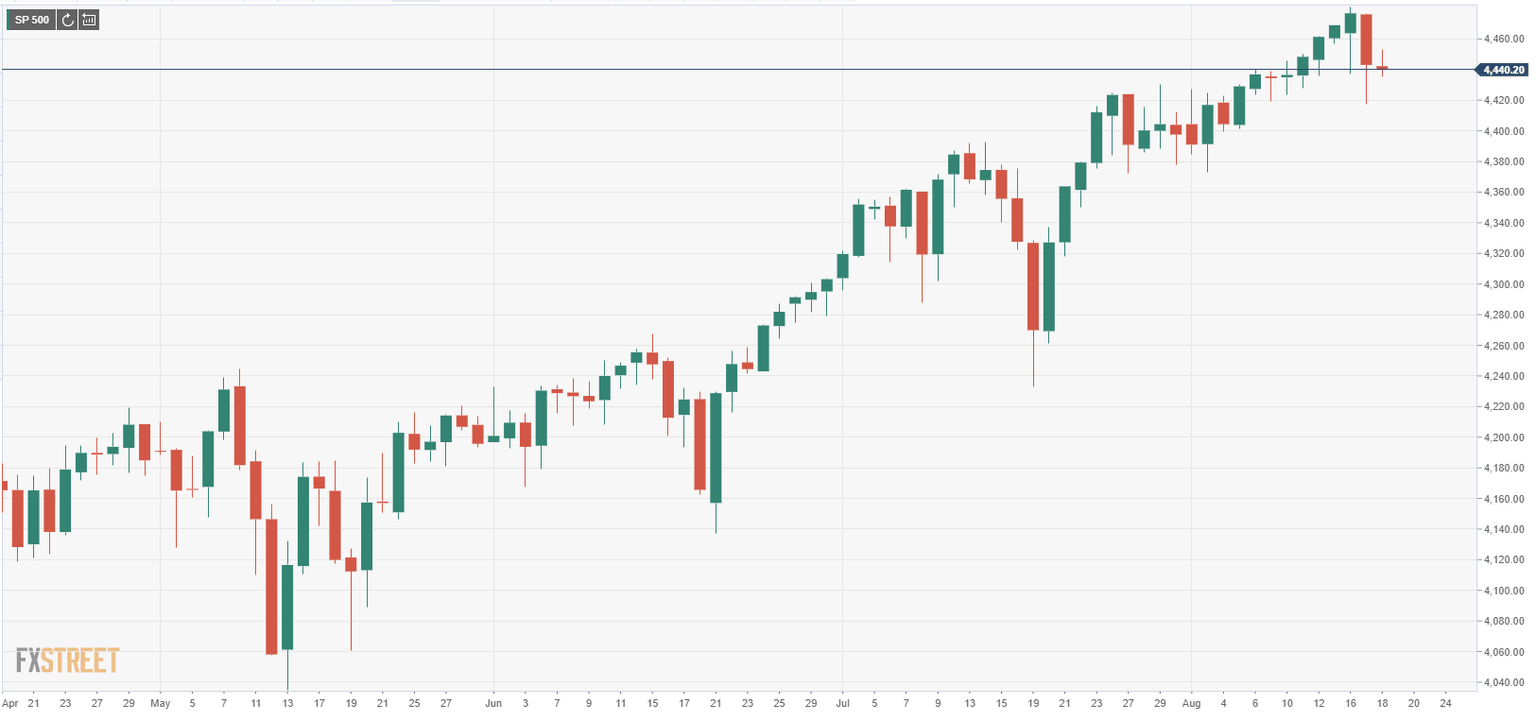This screenshot has width=1536, height=718.
Task: Click the 4,460.00 price axis label
Action: tap(1503, 39)
